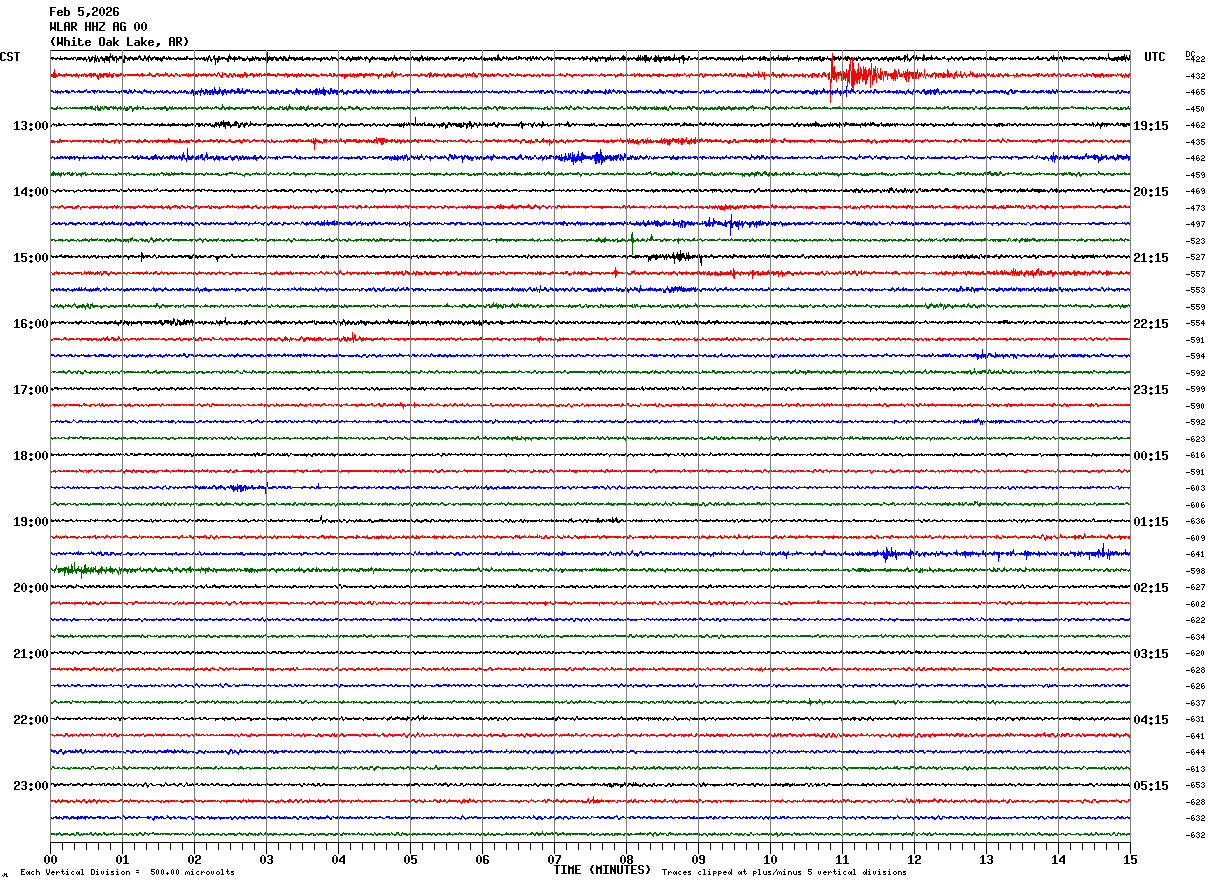This screenshot has height=886, width=1210.
Task: Click the 'CST' time zone label
Action: [10, 57]
